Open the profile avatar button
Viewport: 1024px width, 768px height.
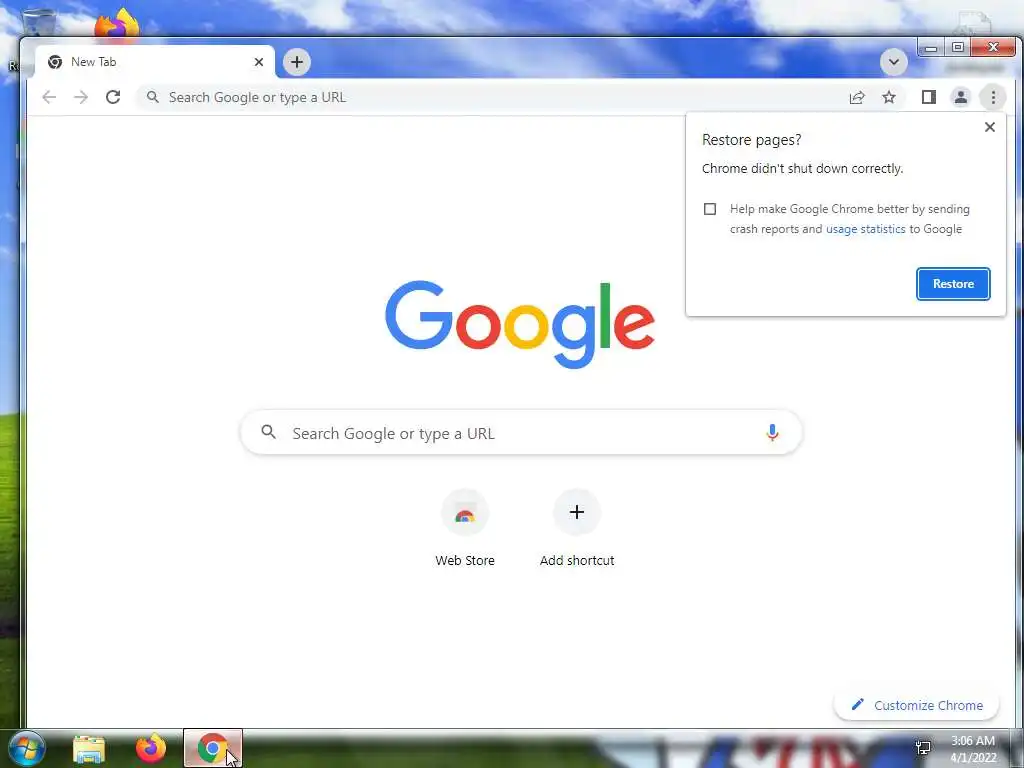[961, 97]
